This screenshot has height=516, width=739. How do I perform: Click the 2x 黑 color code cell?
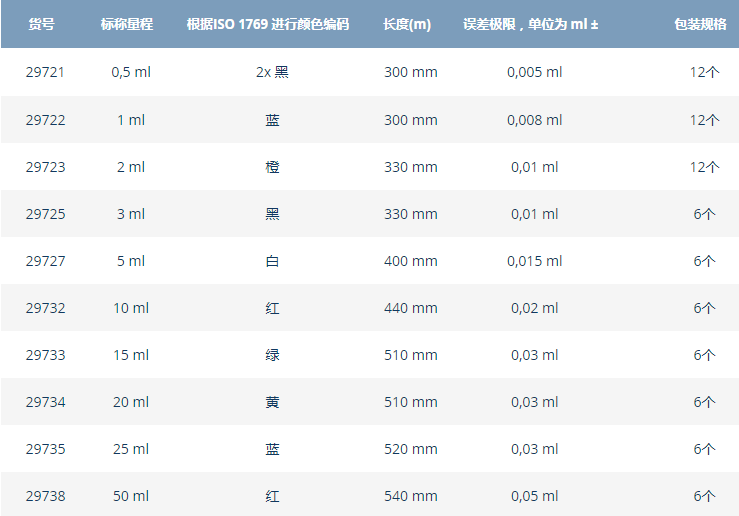click(272, 73)
